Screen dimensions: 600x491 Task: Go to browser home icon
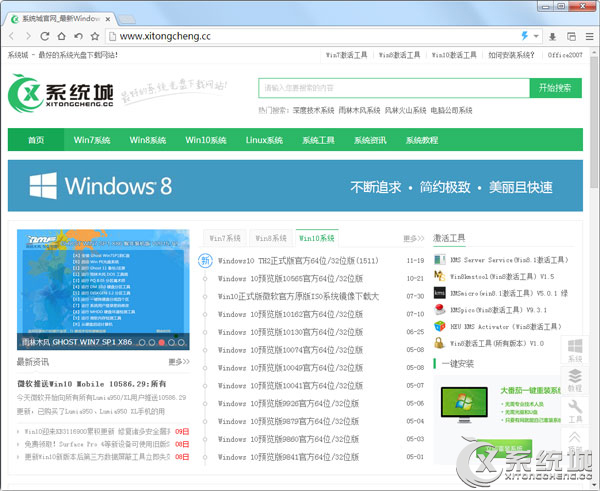click(61, 36)
